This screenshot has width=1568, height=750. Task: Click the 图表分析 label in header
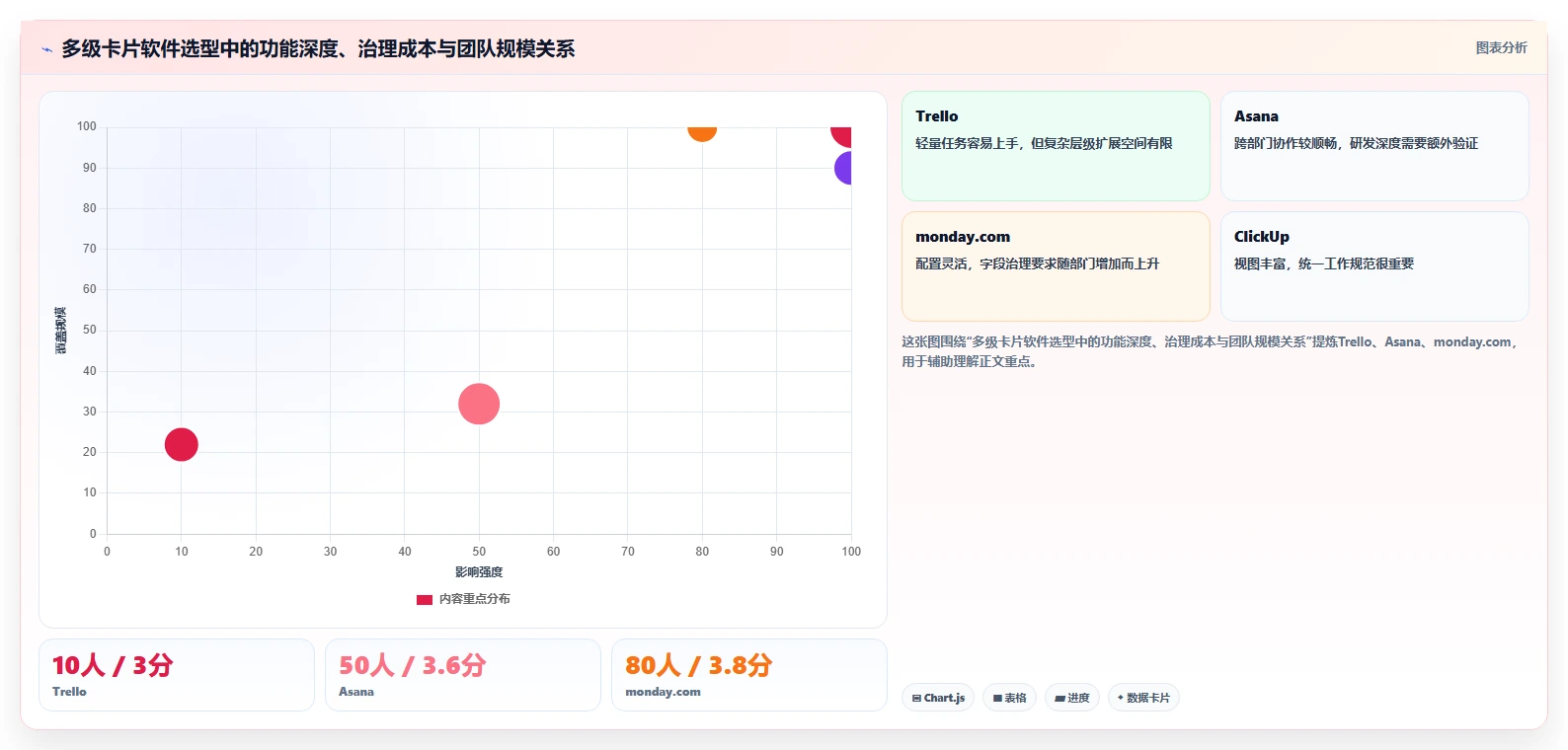1501,47
